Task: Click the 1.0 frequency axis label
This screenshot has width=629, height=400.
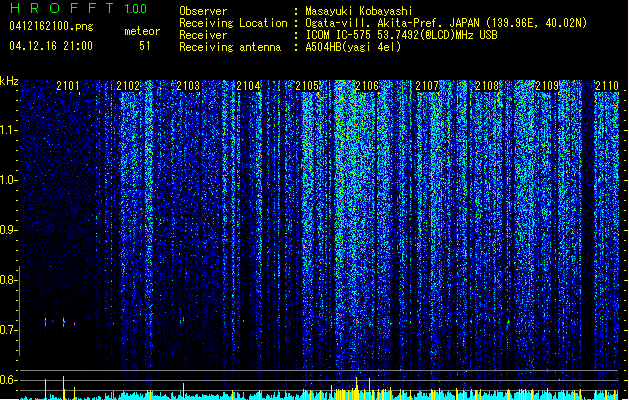Action: coord(9,180)
